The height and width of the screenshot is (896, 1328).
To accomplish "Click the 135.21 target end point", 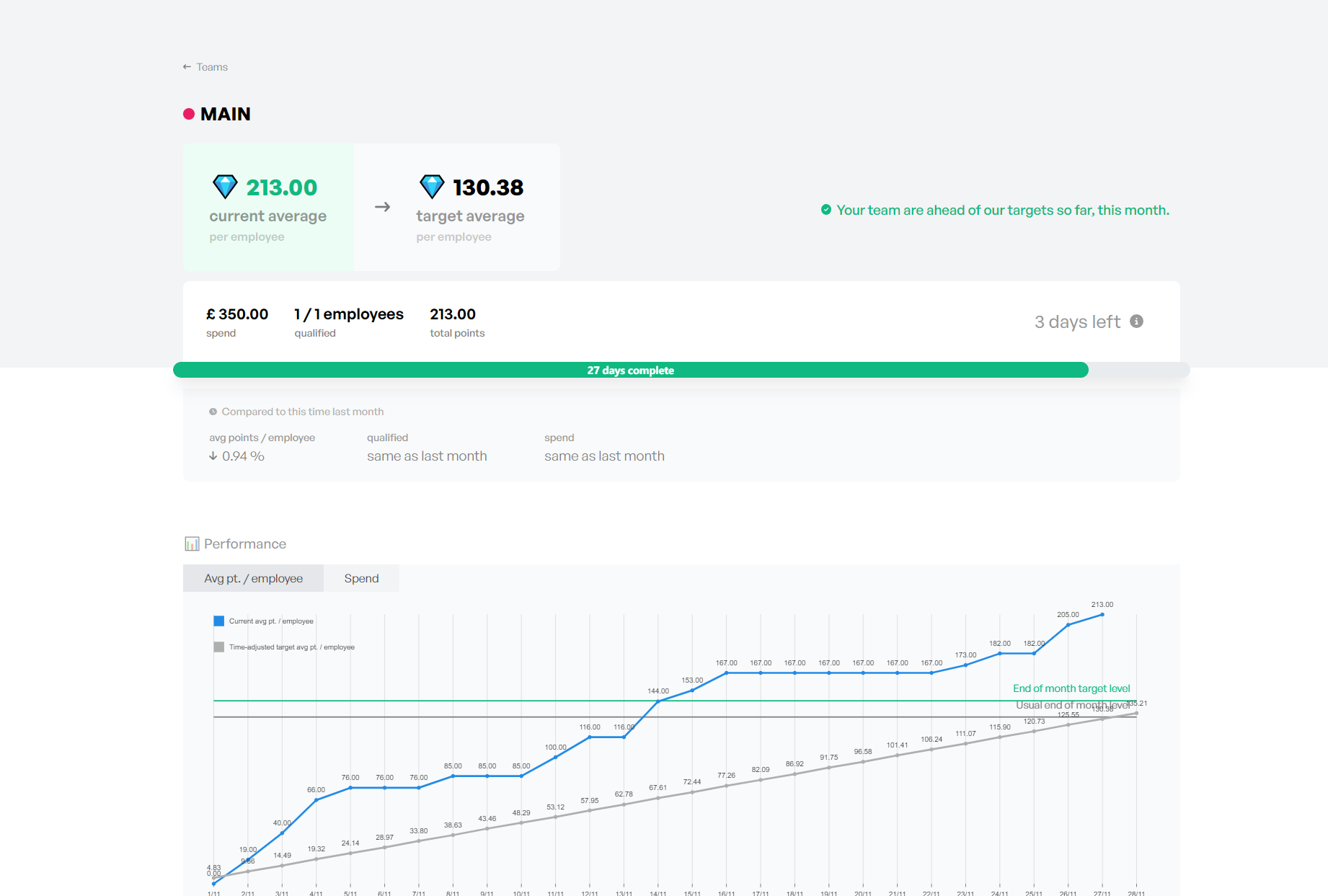I will 1136,713.
